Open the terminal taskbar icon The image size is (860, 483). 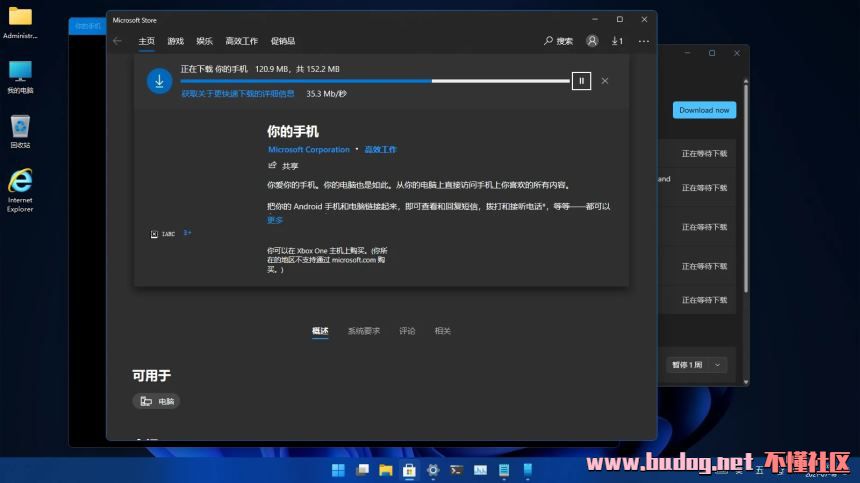click(456, 470)
